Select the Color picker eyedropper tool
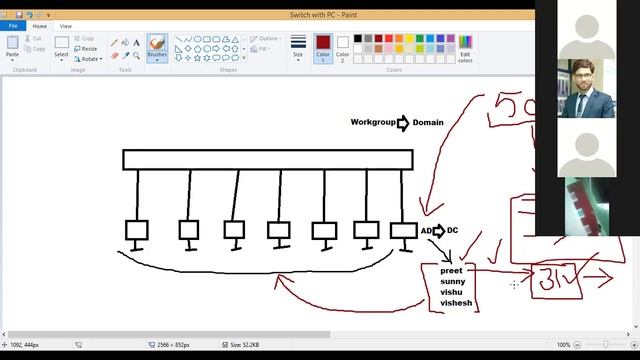The height and width of the screenshot is (360, 640). click(125, 55)
